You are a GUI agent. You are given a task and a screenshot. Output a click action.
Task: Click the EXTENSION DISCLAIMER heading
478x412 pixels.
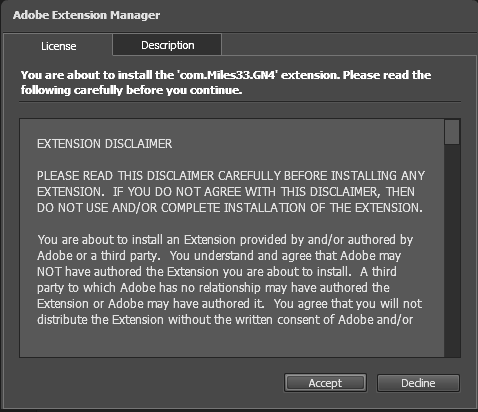click(105, 144)
